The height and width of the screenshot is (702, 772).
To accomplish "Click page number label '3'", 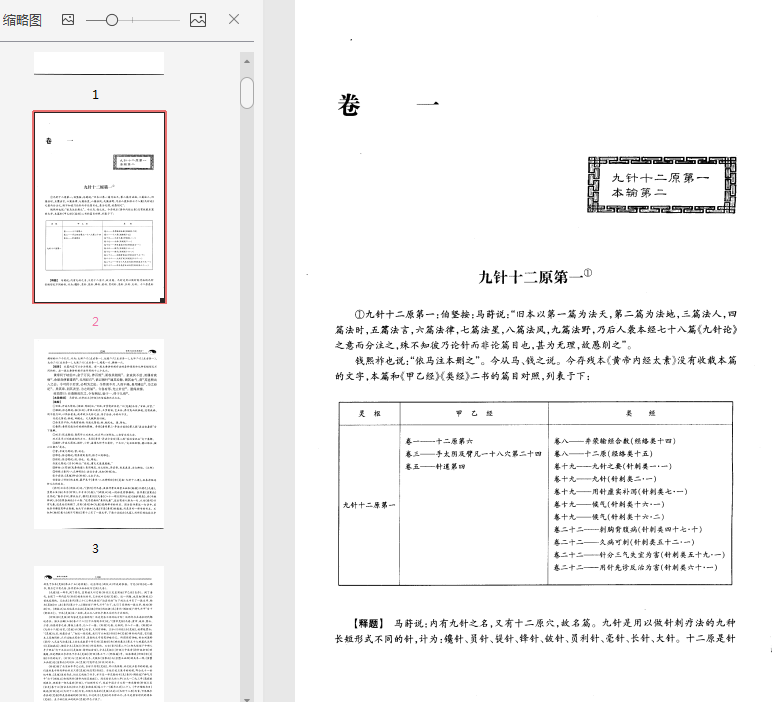I will (x=96, y=548).
